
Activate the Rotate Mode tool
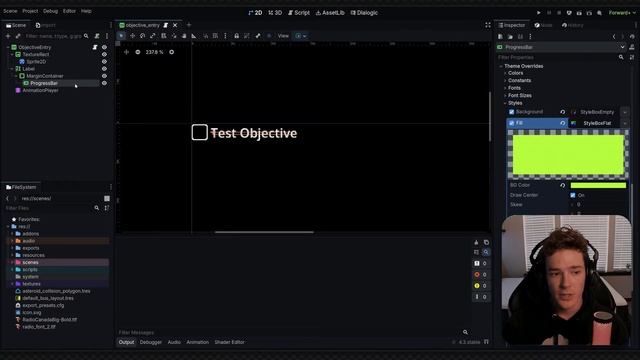(142, 36)
